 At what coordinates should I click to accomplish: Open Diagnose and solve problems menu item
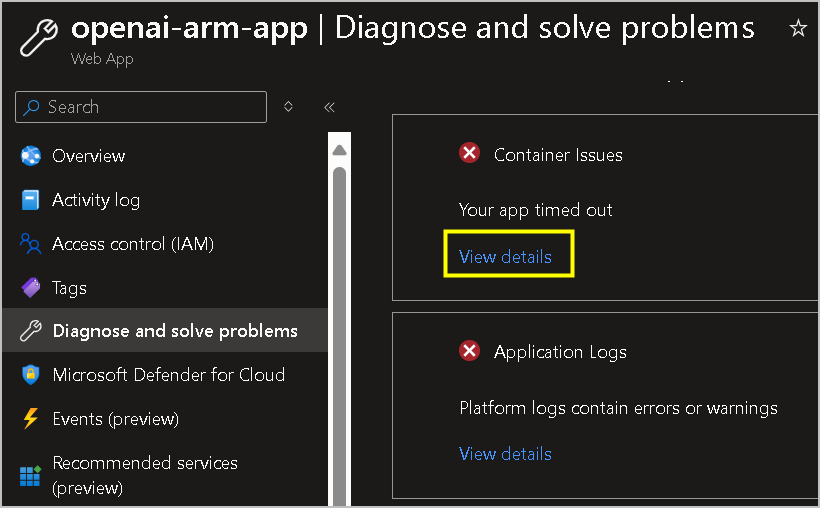click(175, 331)
